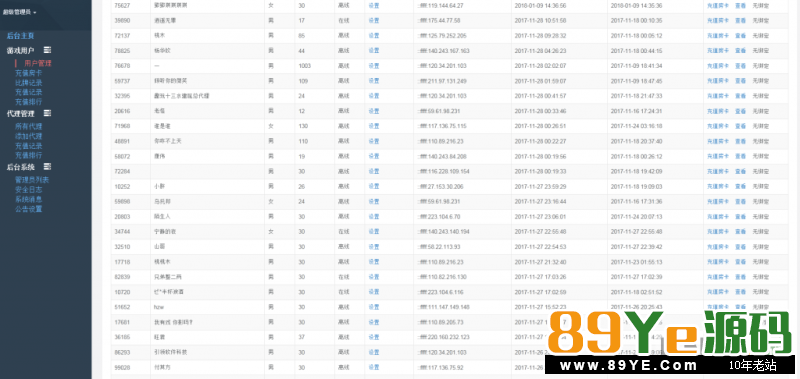This screenshot has width=800, height=379.
Task: Click the date 2018-01-09 14:36:56
Action: point(540,6)
